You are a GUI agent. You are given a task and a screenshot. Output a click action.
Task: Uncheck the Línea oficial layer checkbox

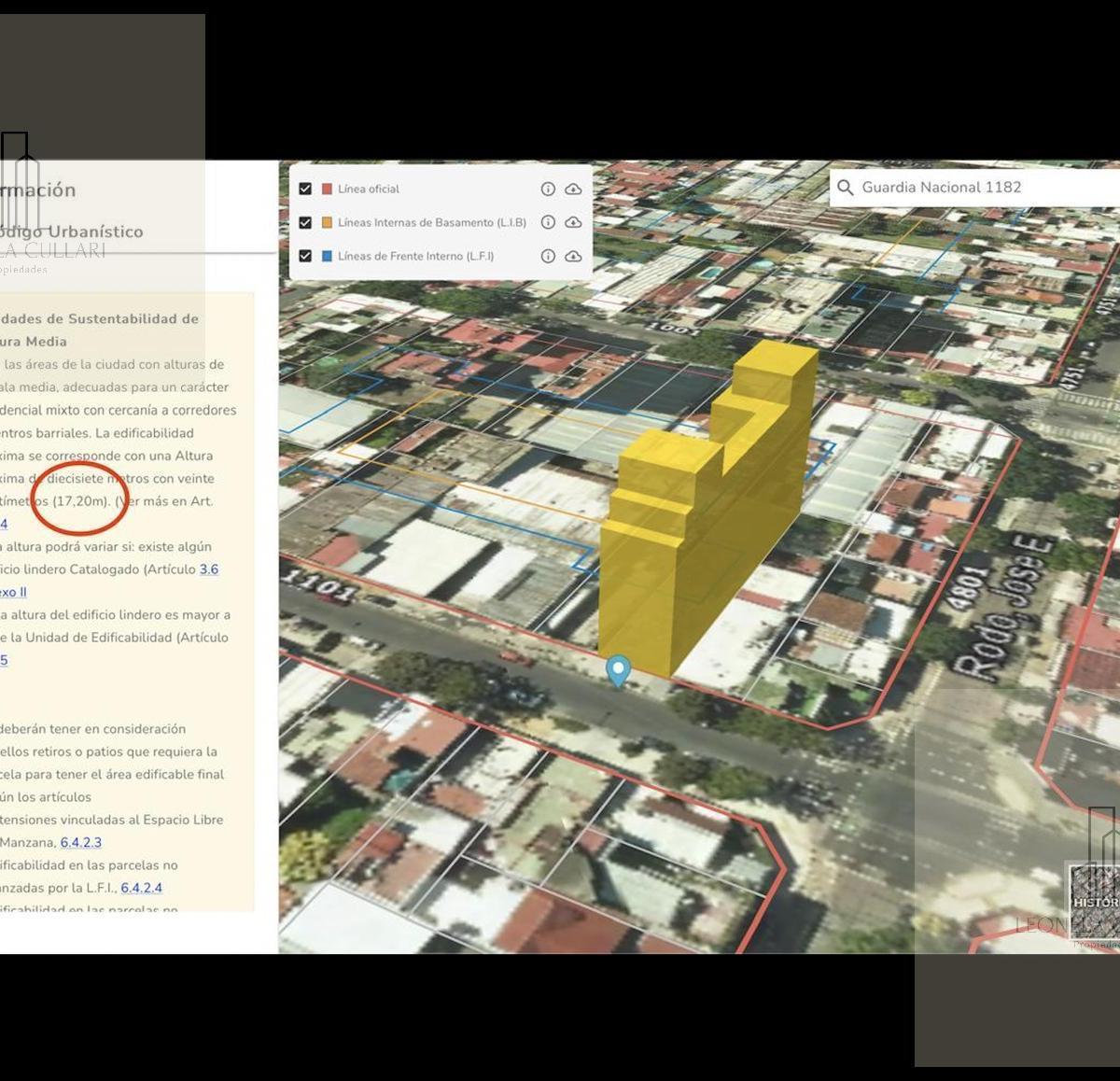pyautogui.click(x=305, y=189)
